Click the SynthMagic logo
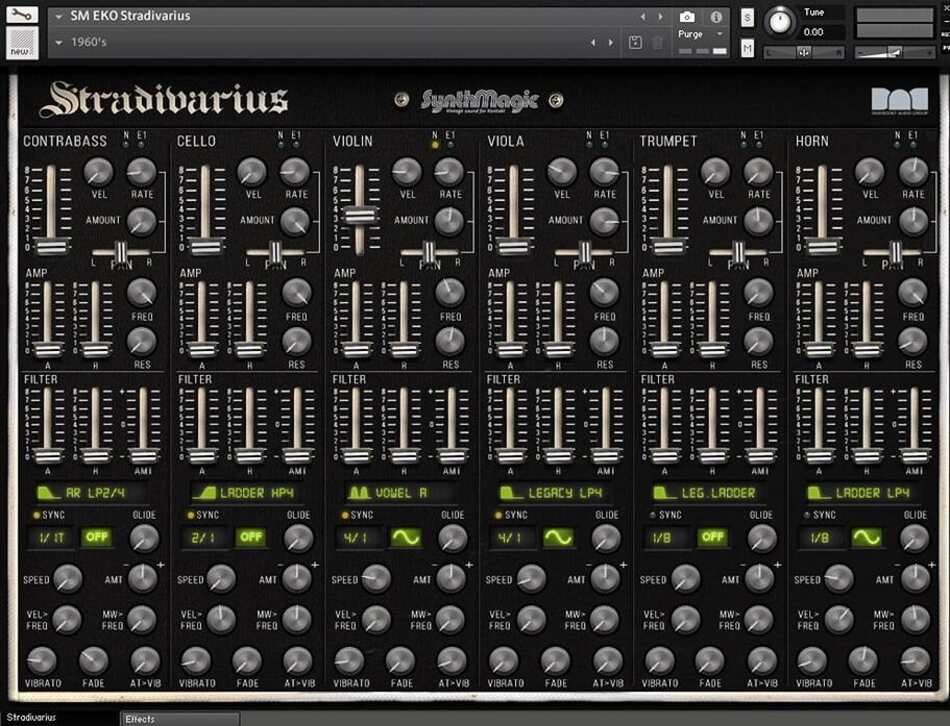This screenshot has width=950, height=726. [x=479, y=100]
